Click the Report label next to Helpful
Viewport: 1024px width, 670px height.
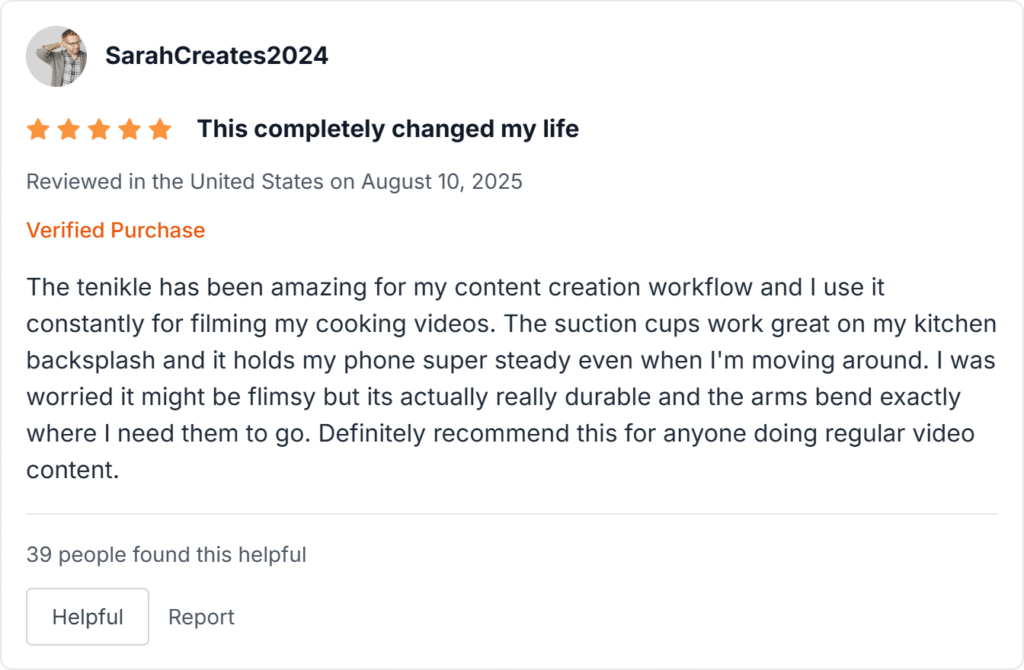coord(201,616)
